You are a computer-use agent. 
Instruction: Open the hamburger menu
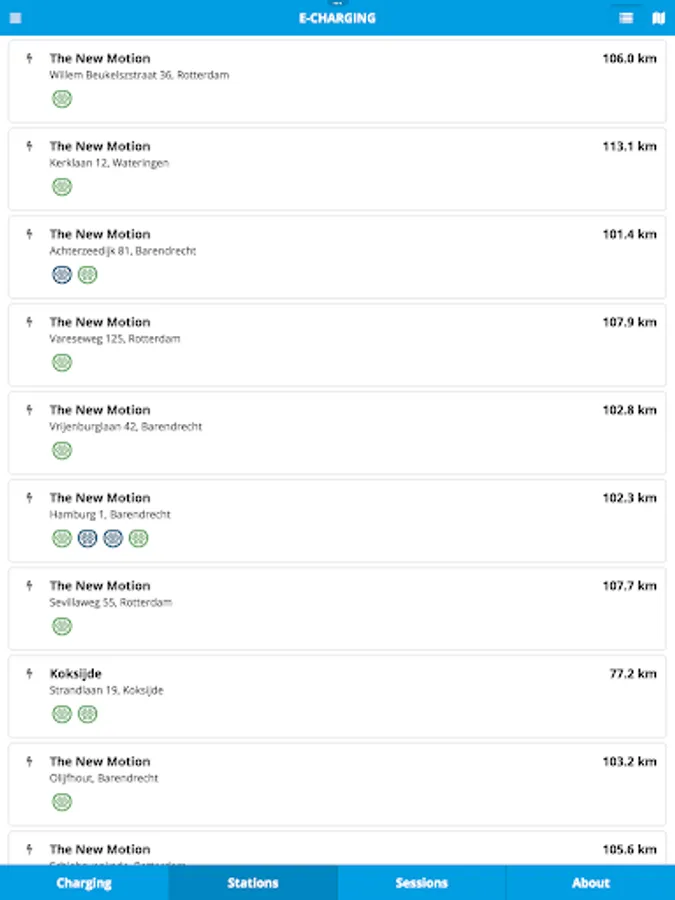[15, 18]
